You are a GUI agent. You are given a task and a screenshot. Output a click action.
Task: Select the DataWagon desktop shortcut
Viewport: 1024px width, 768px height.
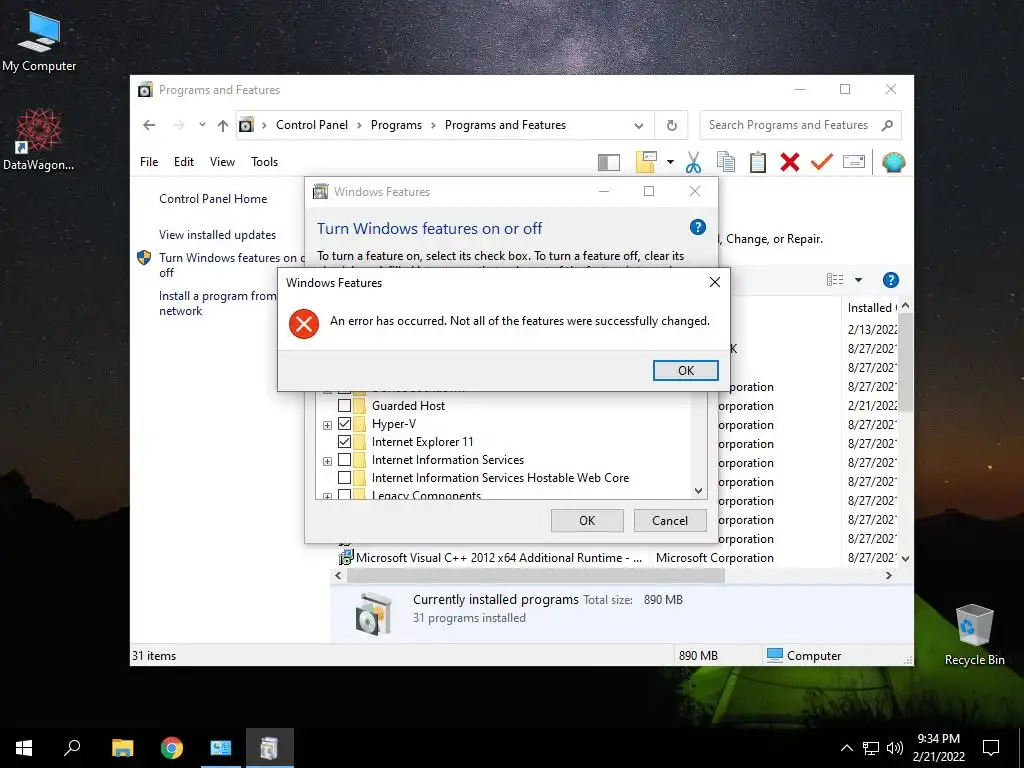click(x=39, y=140)
